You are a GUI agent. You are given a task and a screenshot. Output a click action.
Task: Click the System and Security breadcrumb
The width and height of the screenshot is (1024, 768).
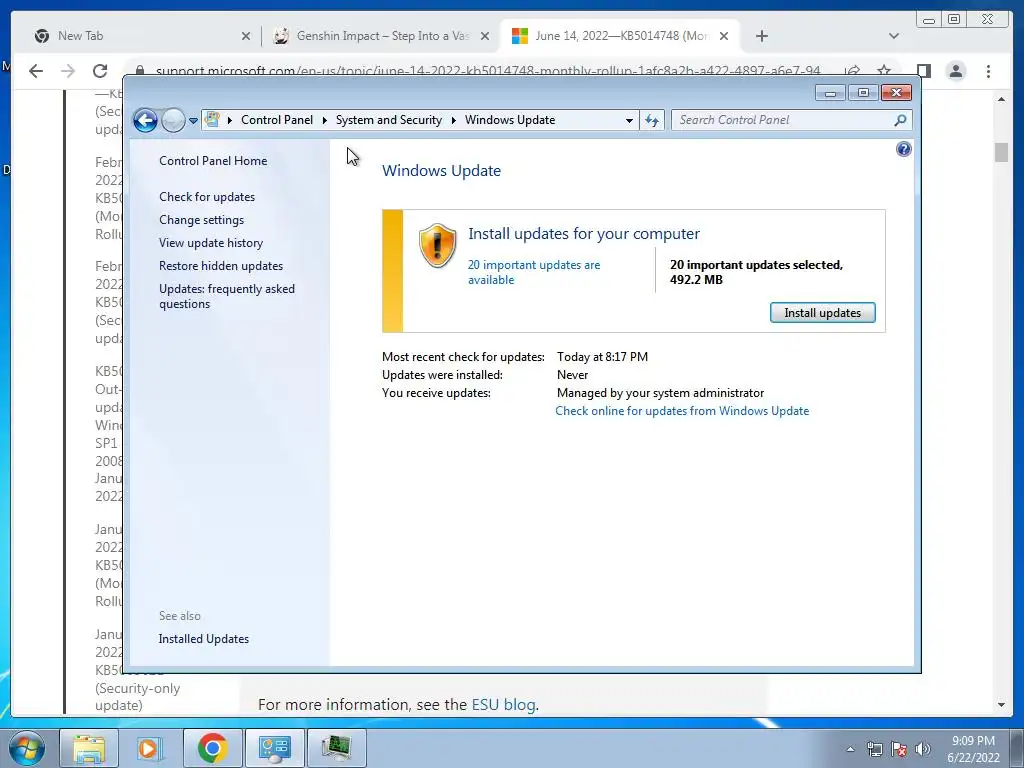point(389,120)
